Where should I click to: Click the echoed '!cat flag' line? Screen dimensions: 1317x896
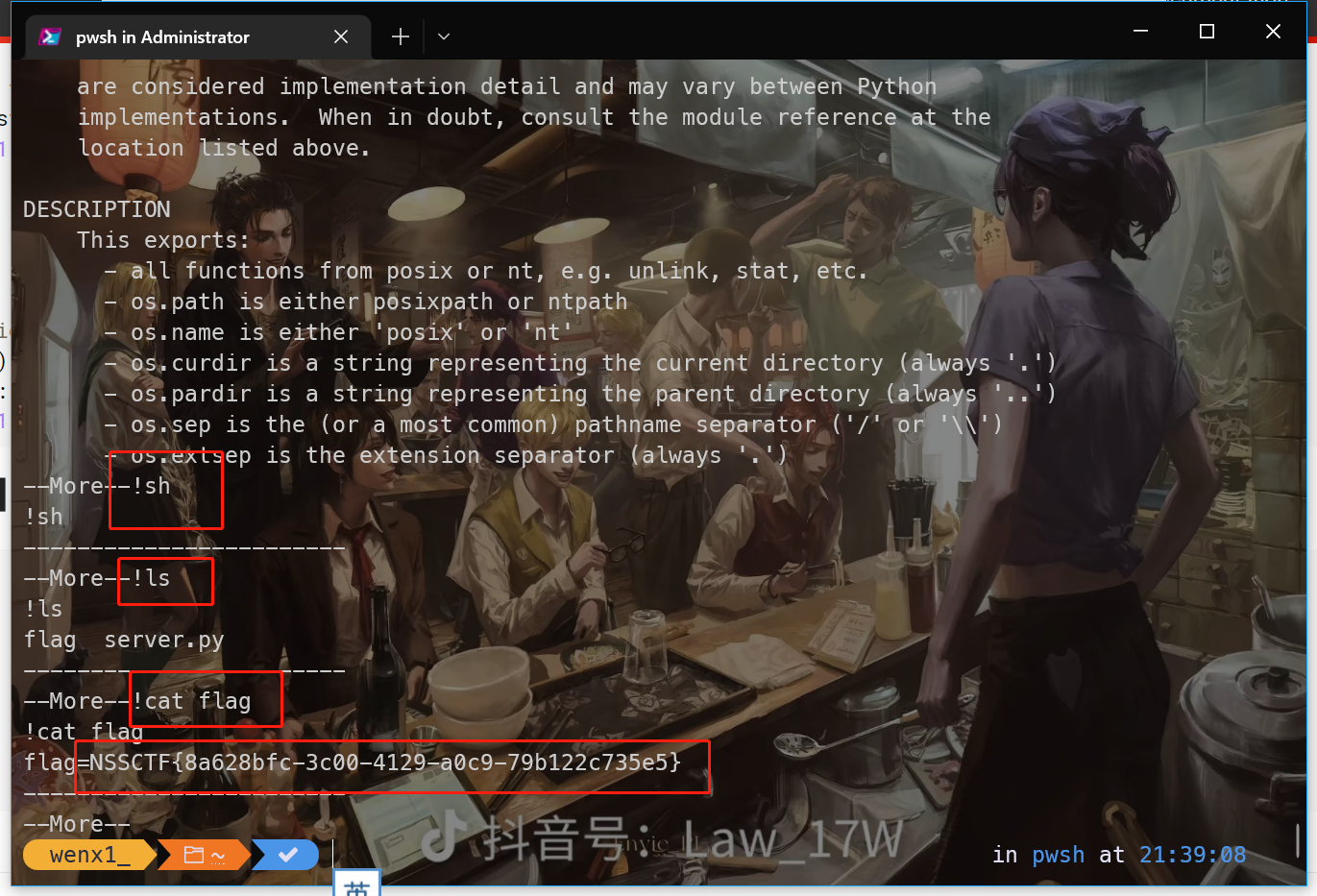[84, 732]
